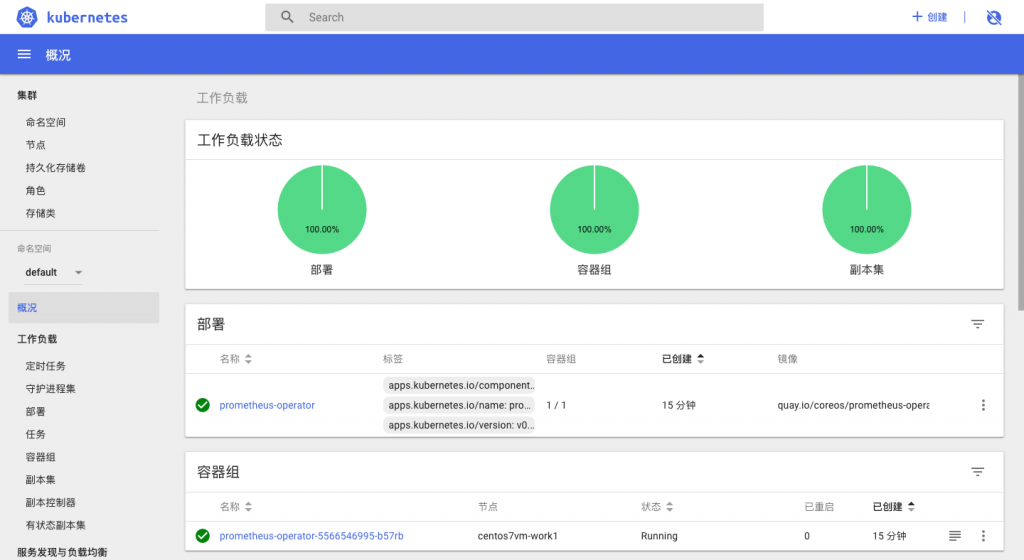The image size is (1024, 560).
Task: Open 容器组 sidebar item
Action: point(40,457)
